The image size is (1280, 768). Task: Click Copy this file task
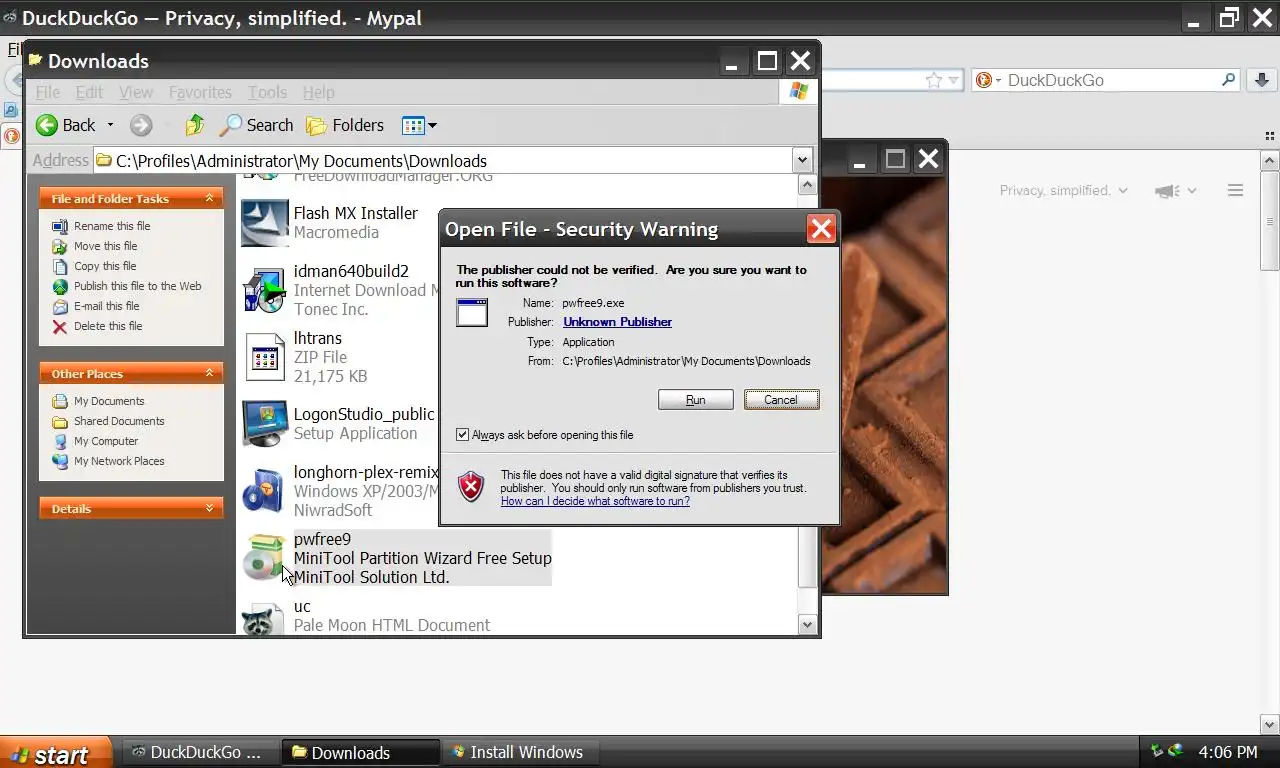tap(105, 266)
